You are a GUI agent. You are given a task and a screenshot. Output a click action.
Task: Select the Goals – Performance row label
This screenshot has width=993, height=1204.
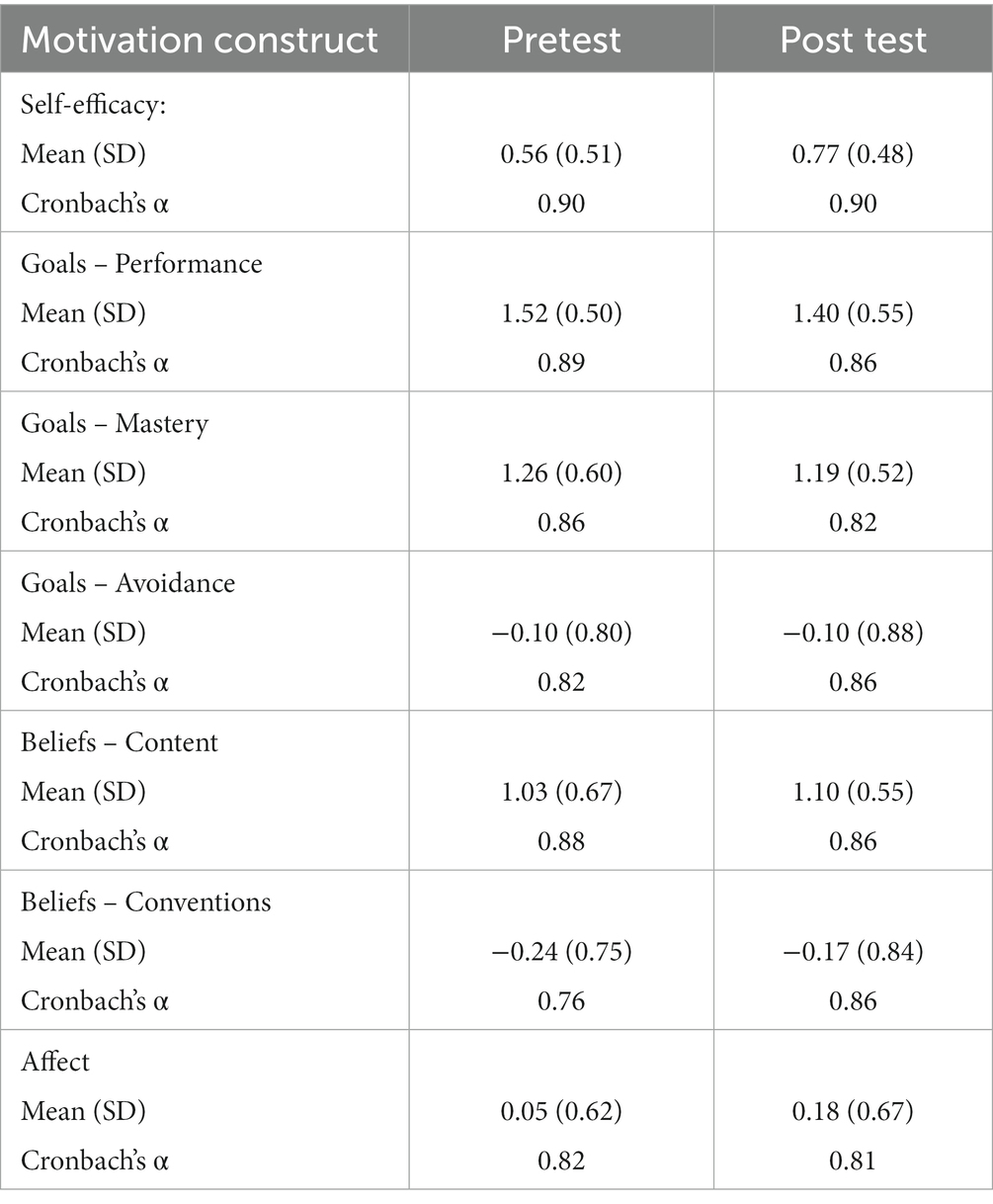pyautogui.click(x=142, y=264)
